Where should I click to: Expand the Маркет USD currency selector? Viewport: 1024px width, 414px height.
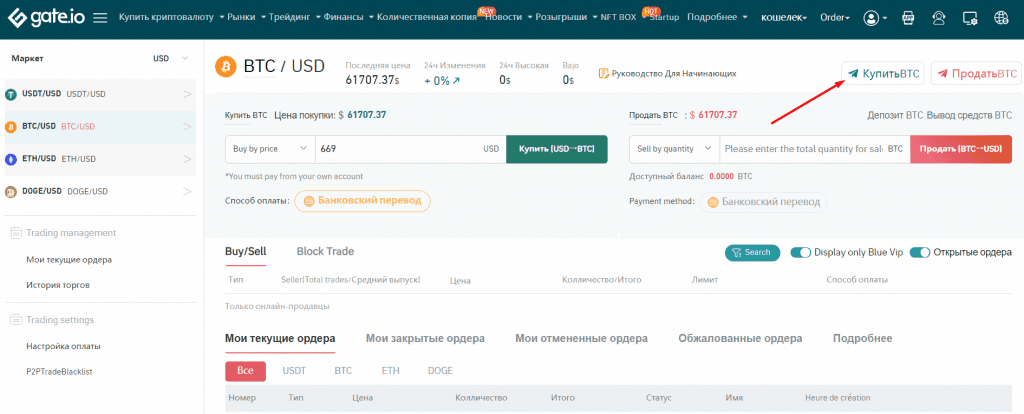coord(170,59)
